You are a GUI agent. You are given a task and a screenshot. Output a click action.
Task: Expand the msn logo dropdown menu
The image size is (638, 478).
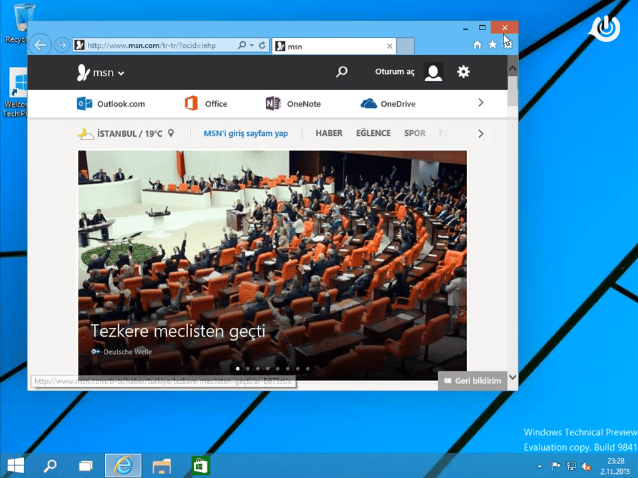click(x=101, y=72)
